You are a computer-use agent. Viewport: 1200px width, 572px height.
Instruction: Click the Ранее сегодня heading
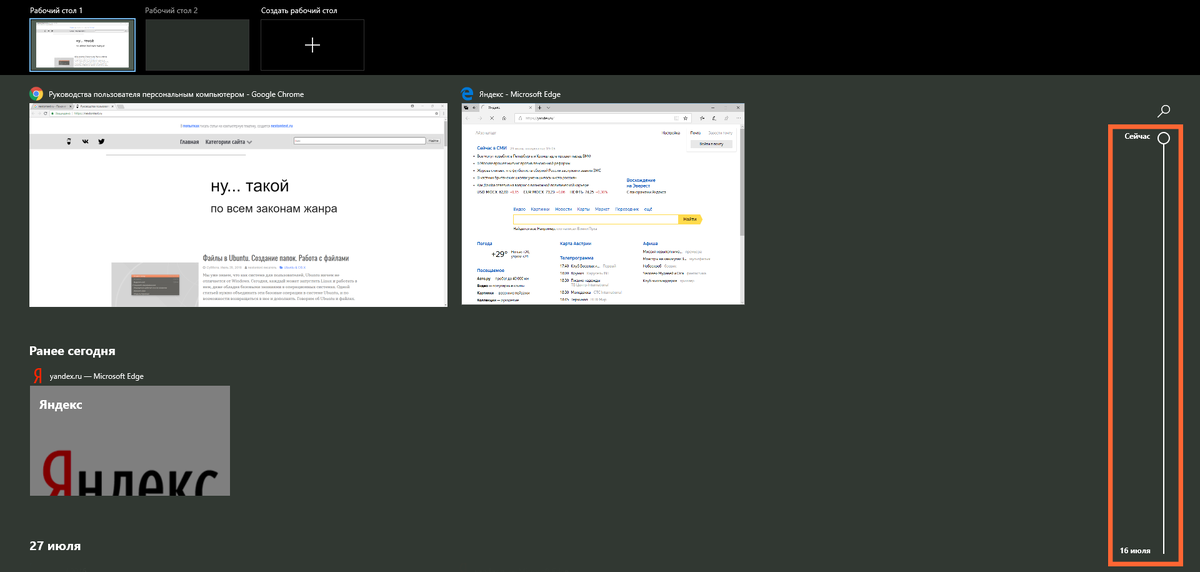click(72, 351)
